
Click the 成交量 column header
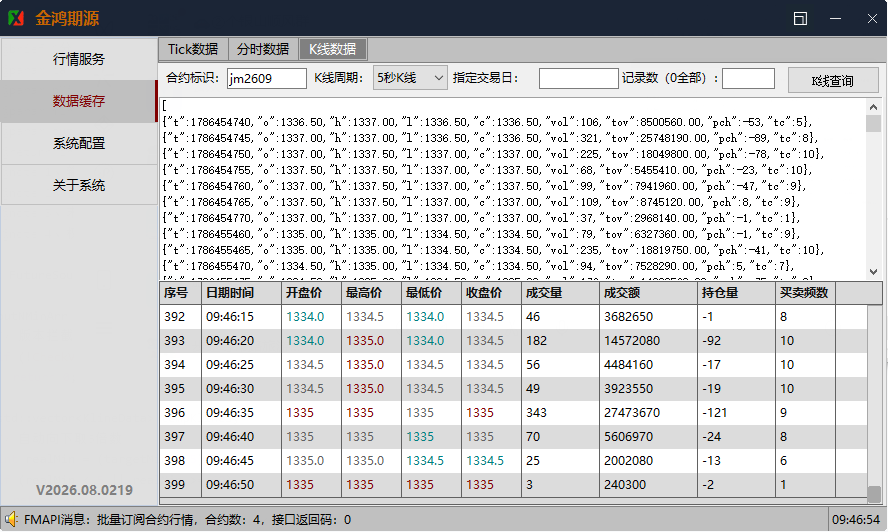tap(560, 293)
